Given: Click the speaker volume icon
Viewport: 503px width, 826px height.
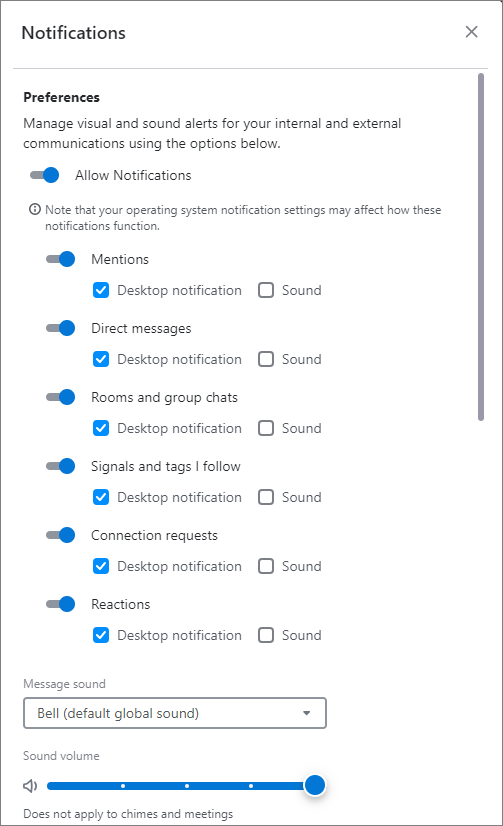Looking at the screenshot, I should (30, 786).
